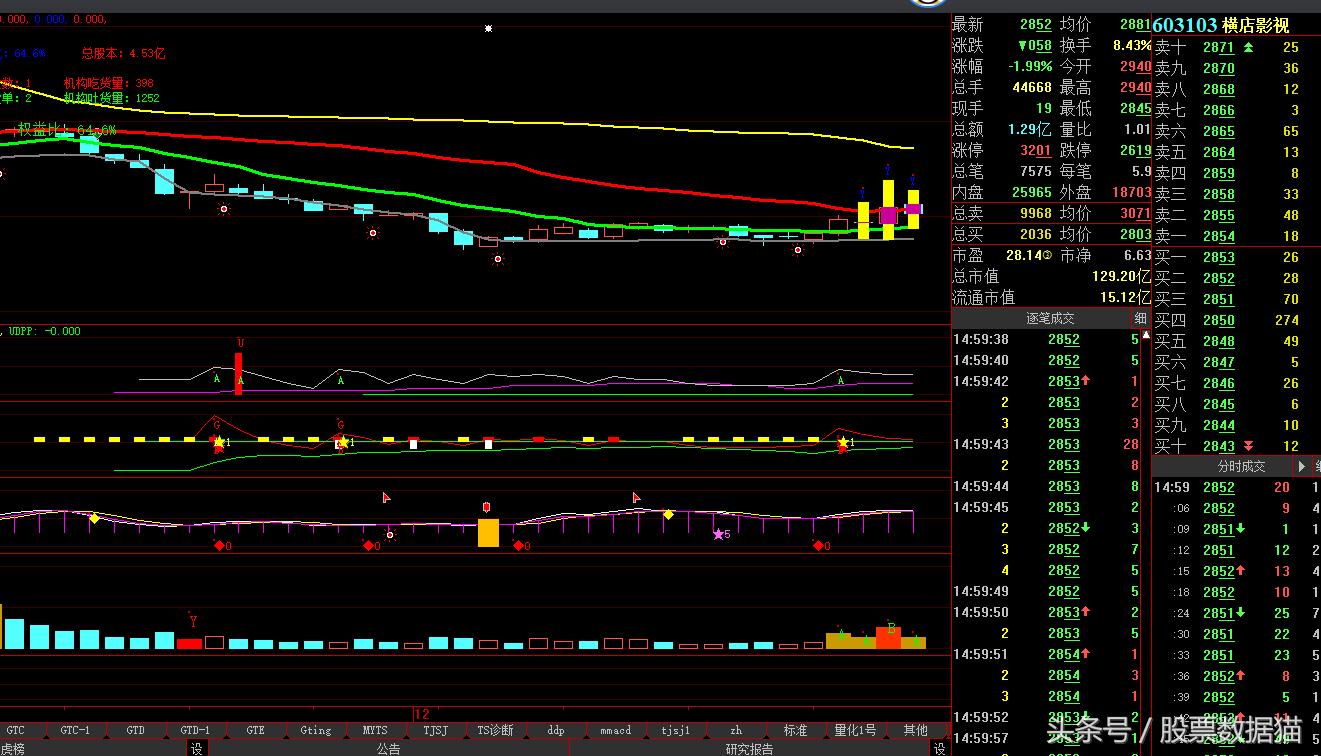Open the 公告 announcements panel
1321x756 pixels.
pyautogui.click(x=388, y=748)
